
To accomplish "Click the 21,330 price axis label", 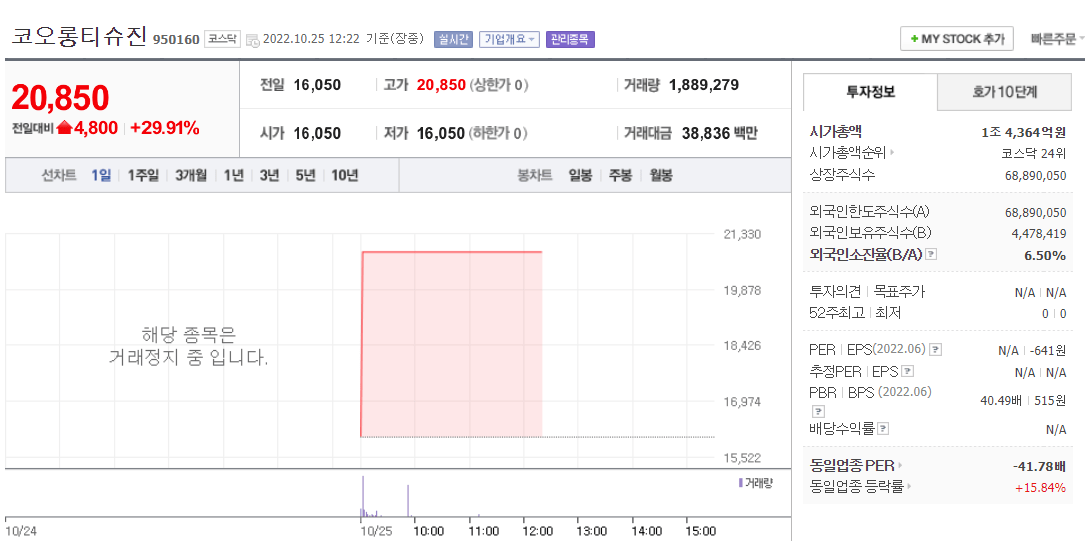I will pyautogui.click(x=742, y=235).
